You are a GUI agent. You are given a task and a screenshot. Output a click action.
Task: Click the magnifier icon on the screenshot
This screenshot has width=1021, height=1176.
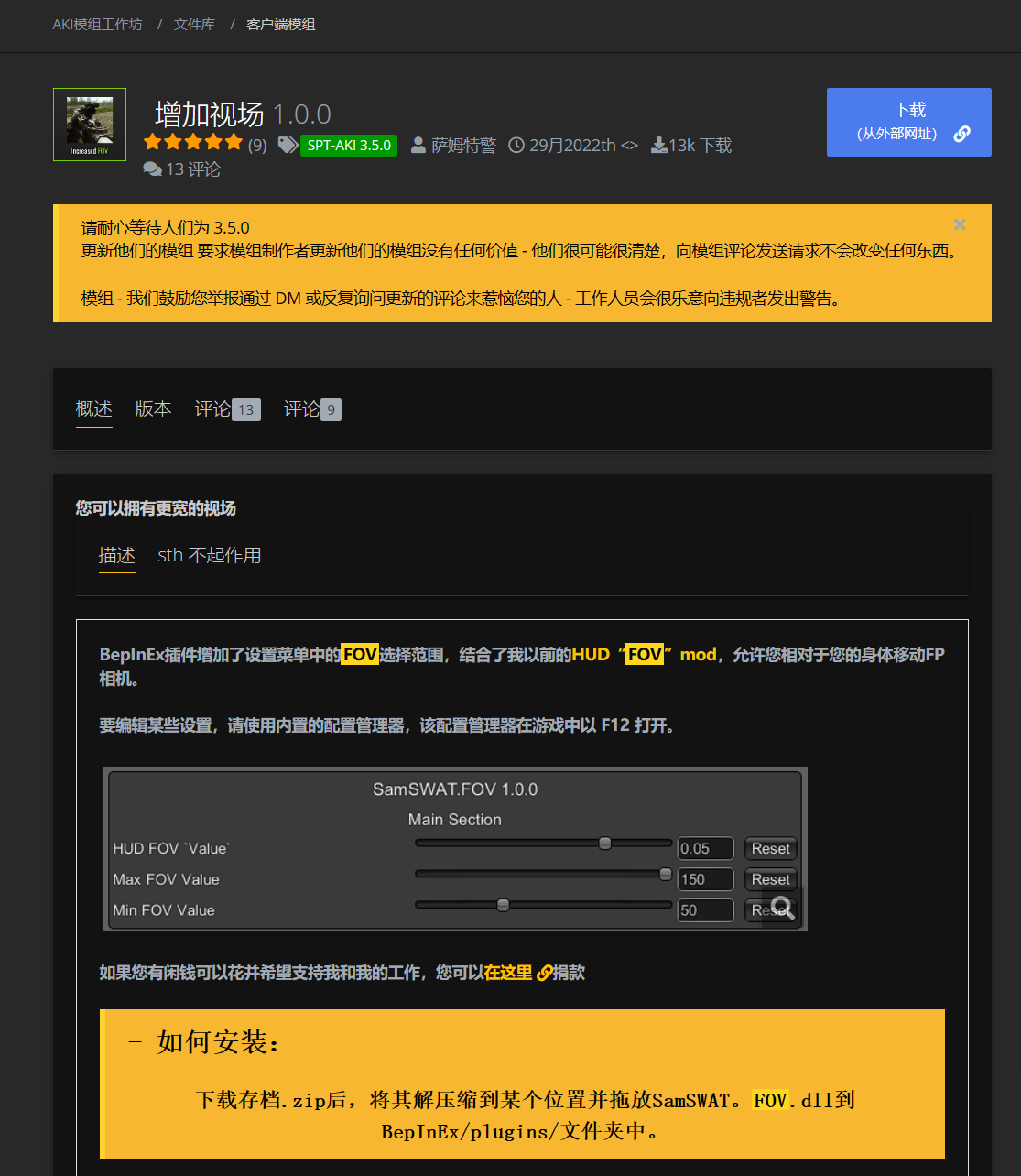click(782, 908)
